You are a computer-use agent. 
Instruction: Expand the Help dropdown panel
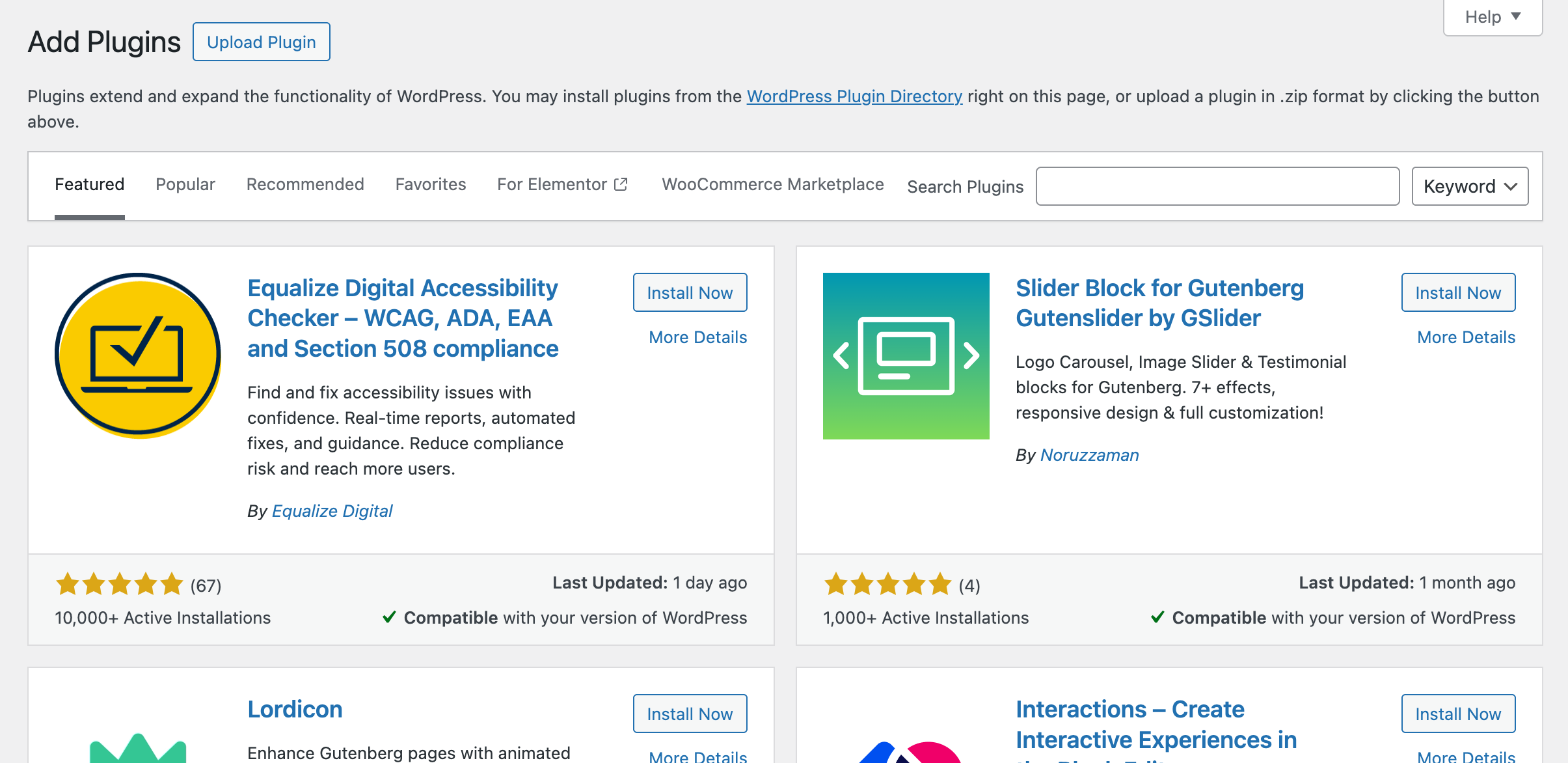(x=1493, y=17)
